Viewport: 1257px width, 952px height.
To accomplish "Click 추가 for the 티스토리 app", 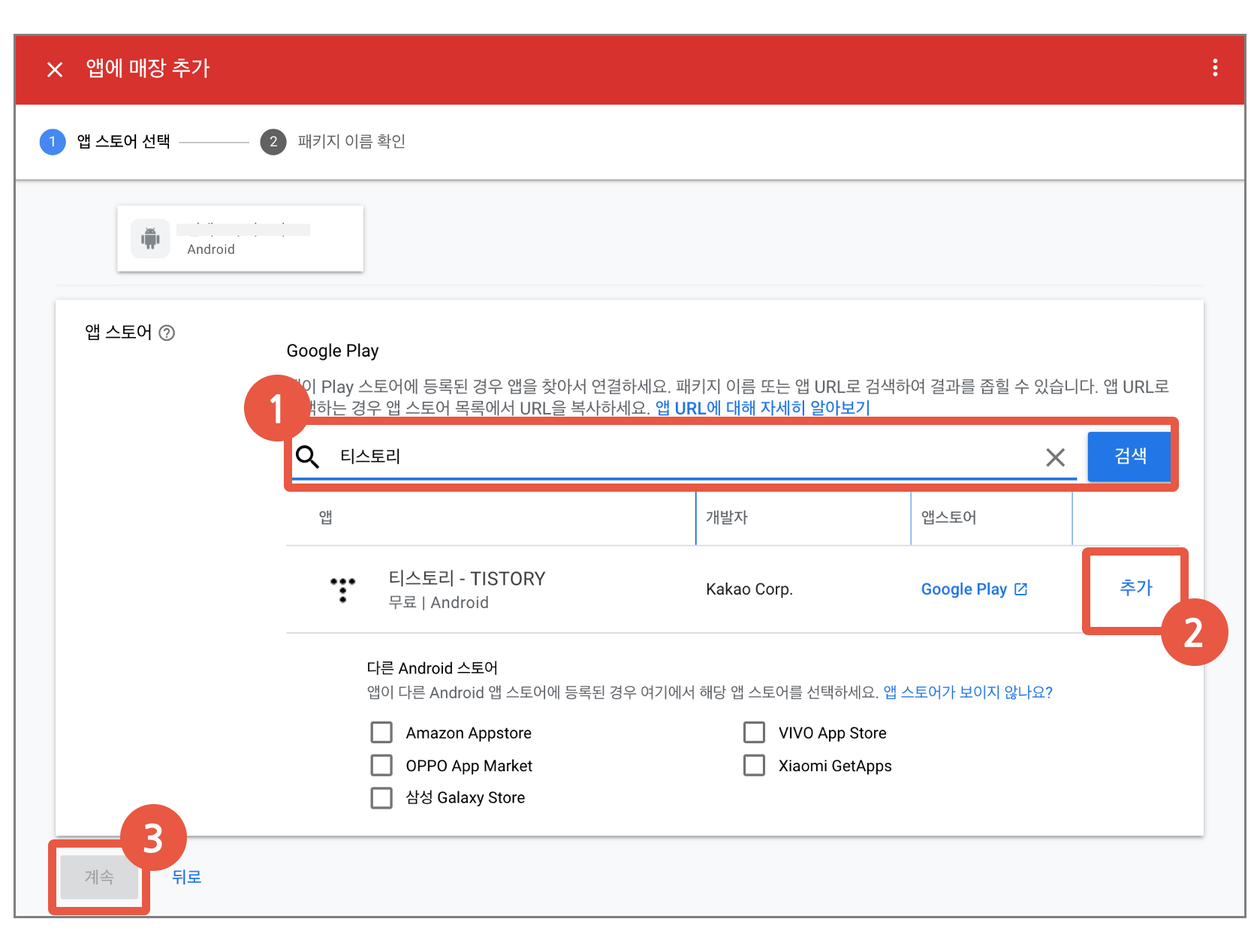I will click(x=1135, y=588).
